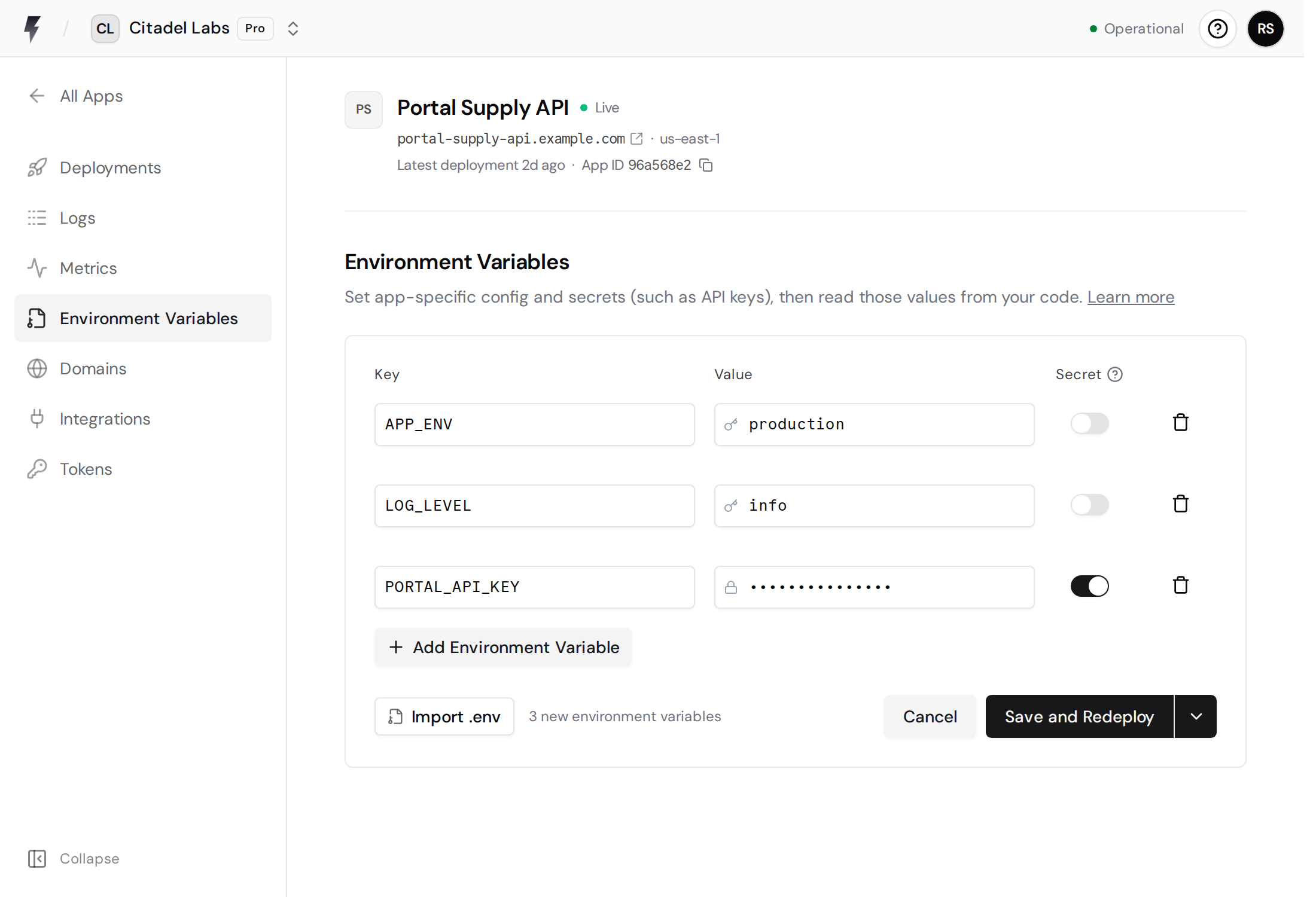
Task: Collapse the sidebar
Action: (74, 859)
